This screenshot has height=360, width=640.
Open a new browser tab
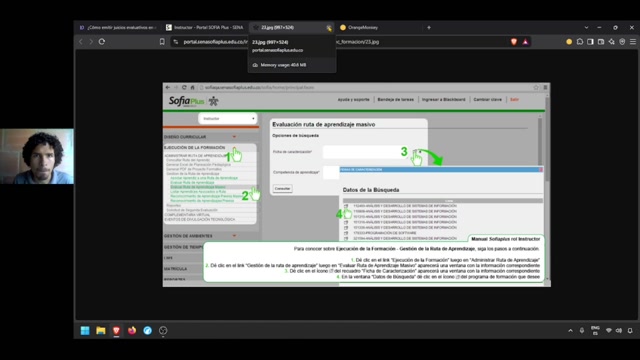click(x=429, y=27)
